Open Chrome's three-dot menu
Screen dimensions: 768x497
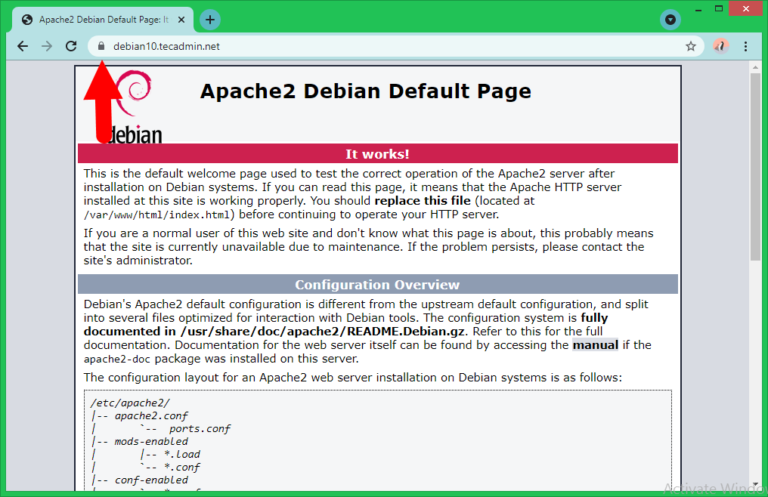tap(746, 46)
